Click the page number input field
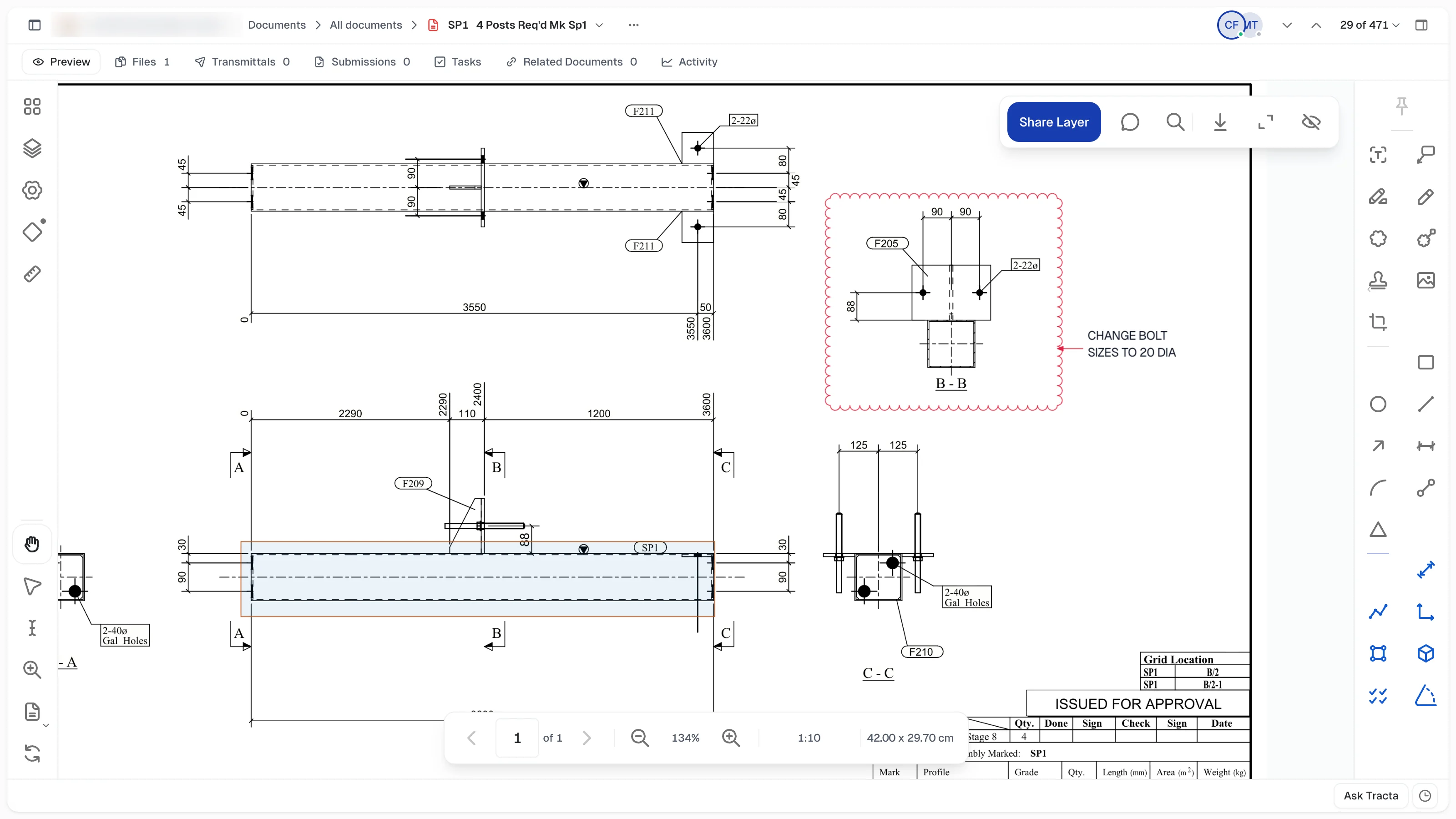This screenshot has width=1456, height=819. 516,738
